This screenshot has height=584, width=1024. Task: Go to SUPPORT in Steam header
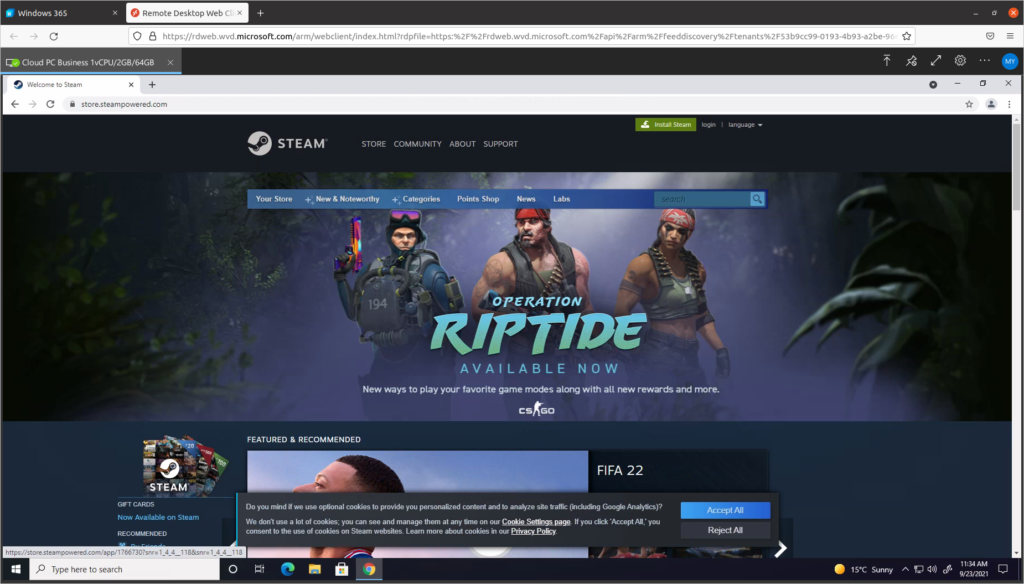(x=500, y=144)
